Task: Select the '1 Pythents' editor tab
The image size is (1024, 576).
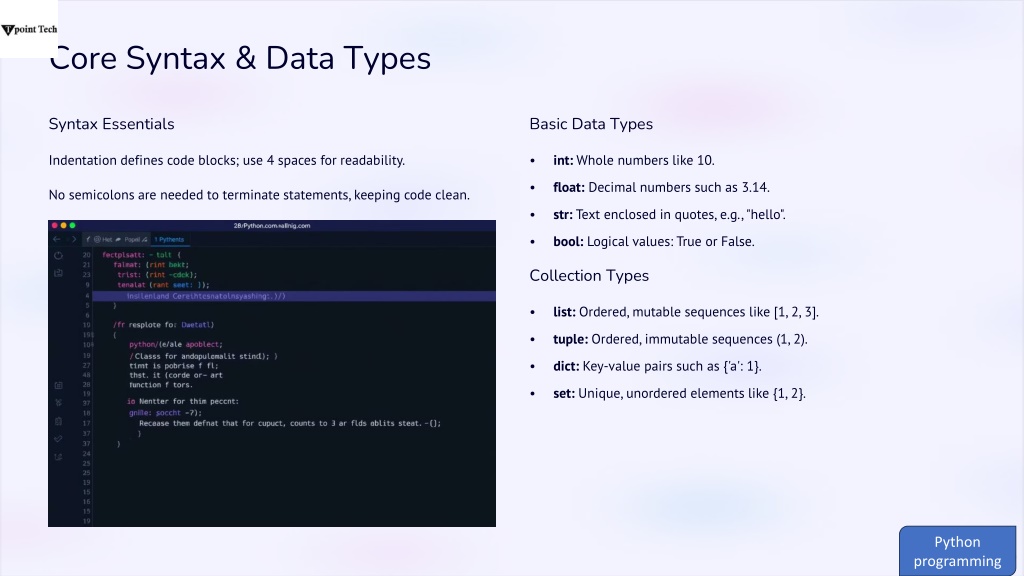Action: pos(169,240)
